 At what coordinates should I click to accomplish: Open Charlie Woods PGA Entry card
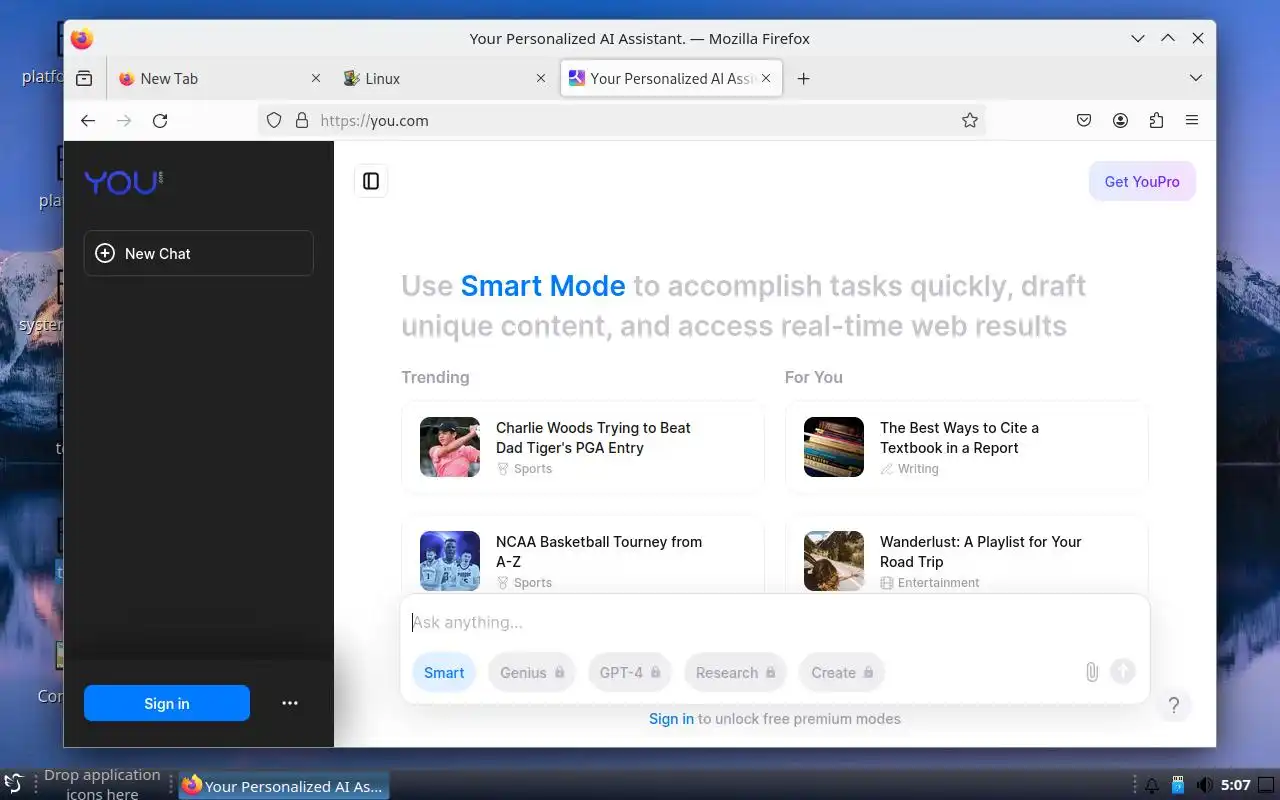pos(583,447)
